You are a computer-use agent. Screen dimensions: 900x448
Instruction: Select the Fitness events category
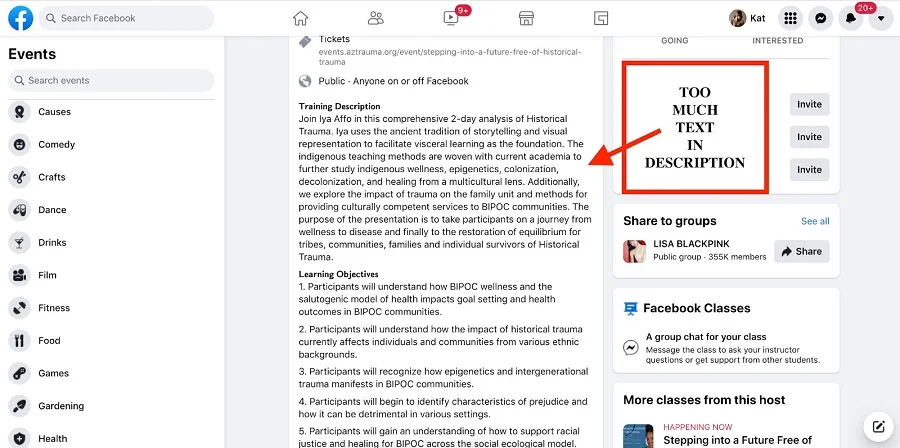tap(54, 308)
